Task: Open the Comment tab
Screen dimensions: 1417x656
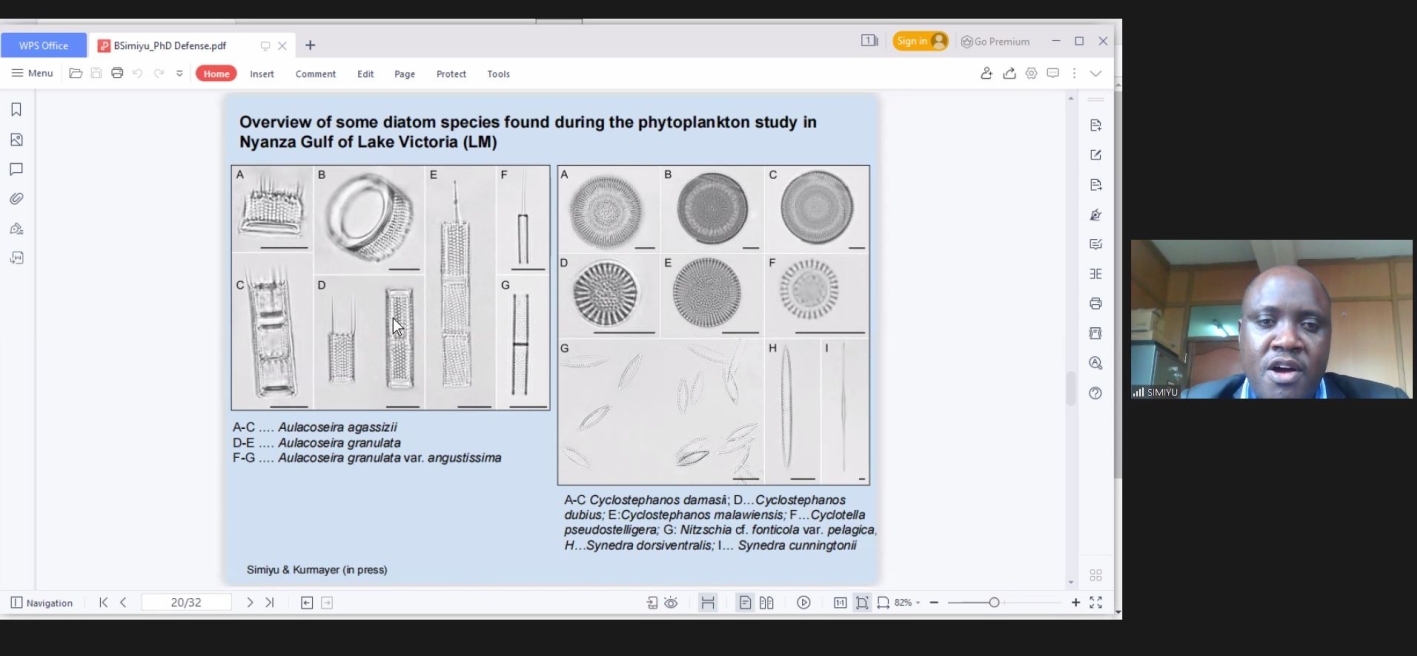Action: [315, 74]
